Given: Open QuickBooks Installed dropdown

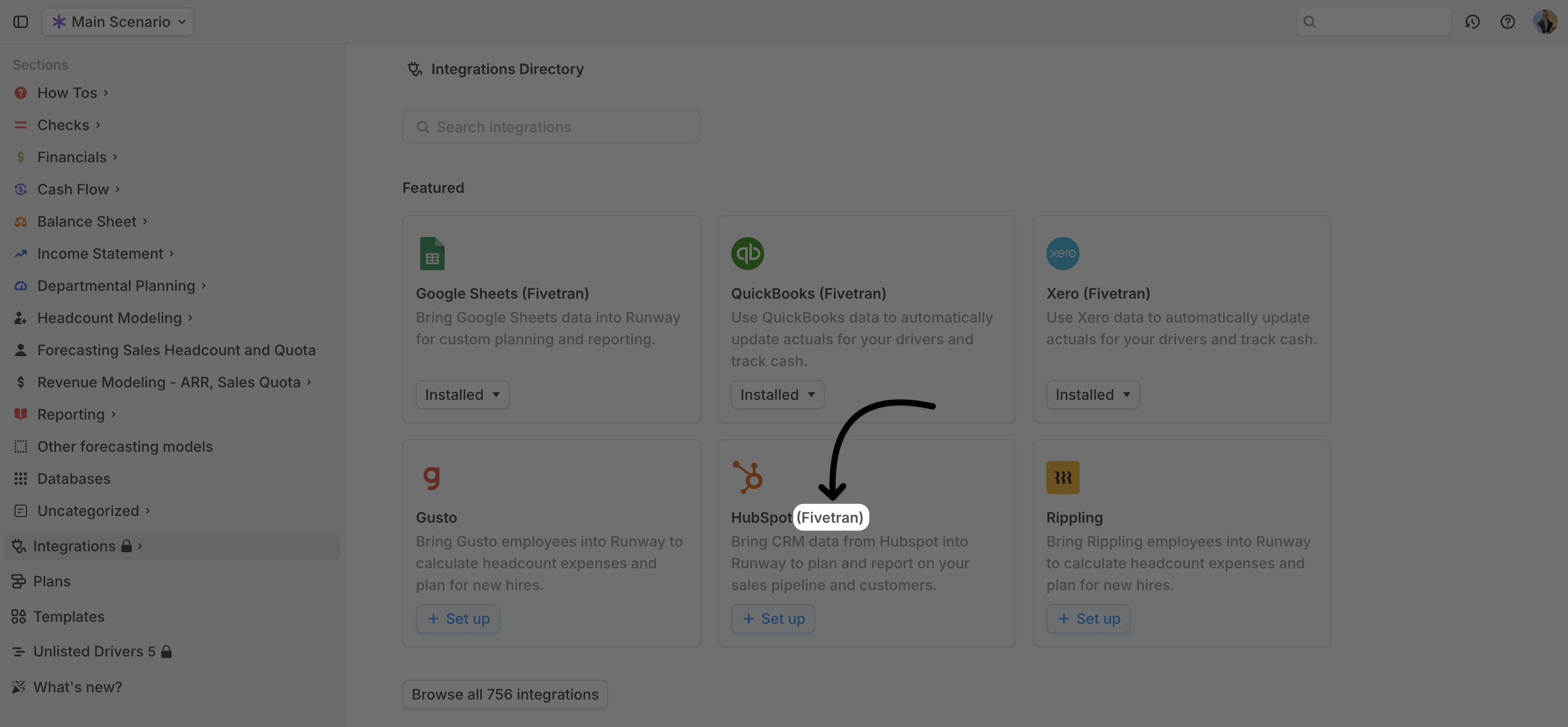Looking at the screenshot, I should 777,395.
